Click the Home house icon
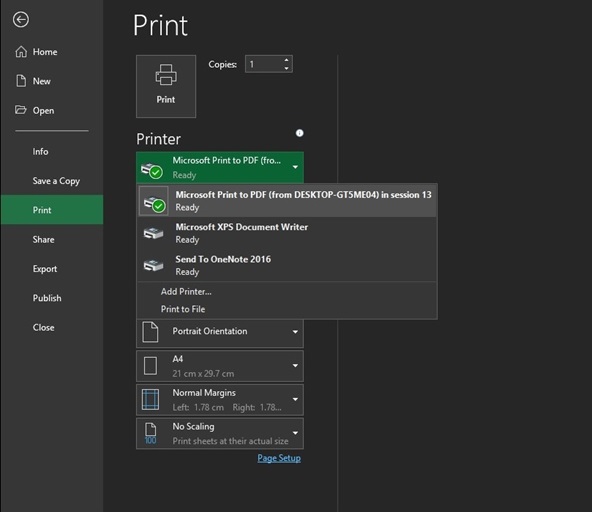 tap(21, 51)
